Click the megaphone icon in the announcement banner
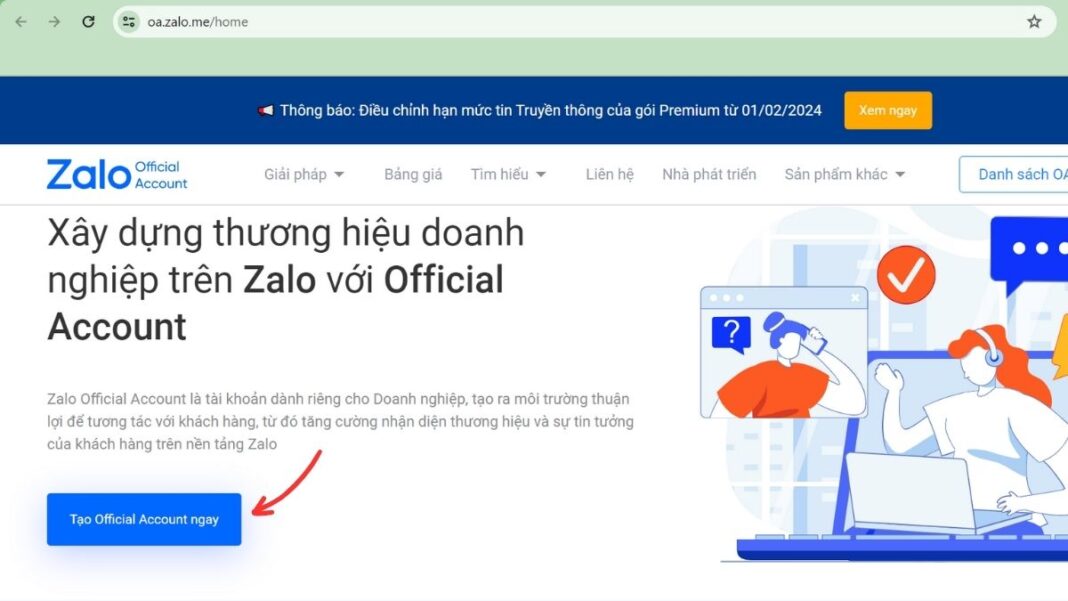The width and height of the screenshot is (1068, 601). pos(262,110)
